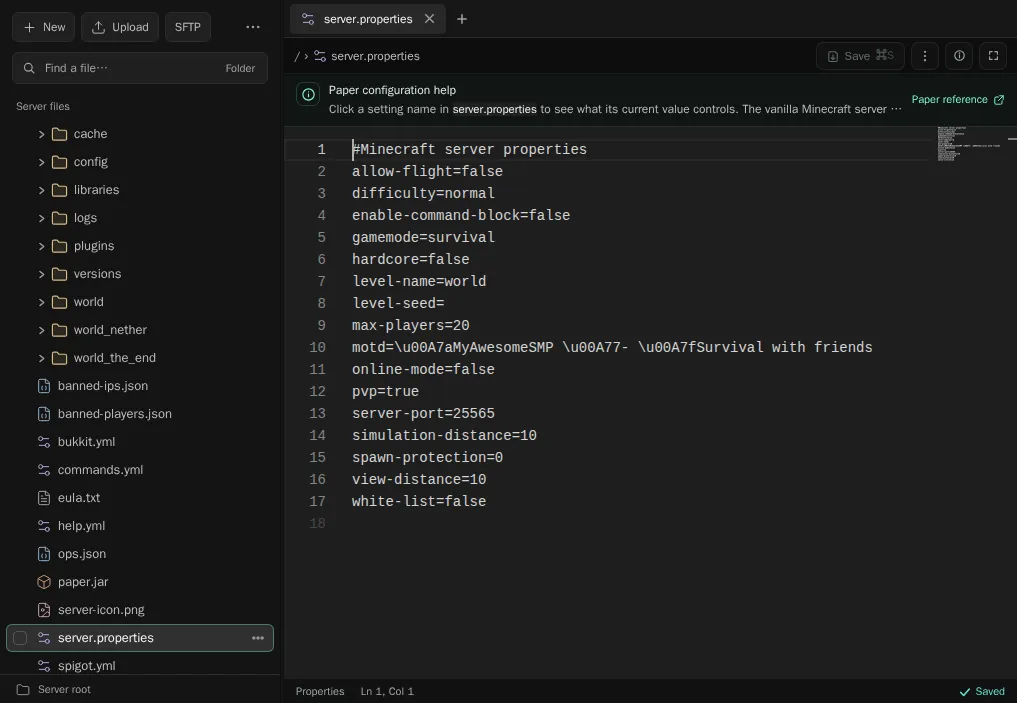The width and height of the screenshot is (1017, 703).
Task: Expand the world_nether folder
Action: click(42, 330)
